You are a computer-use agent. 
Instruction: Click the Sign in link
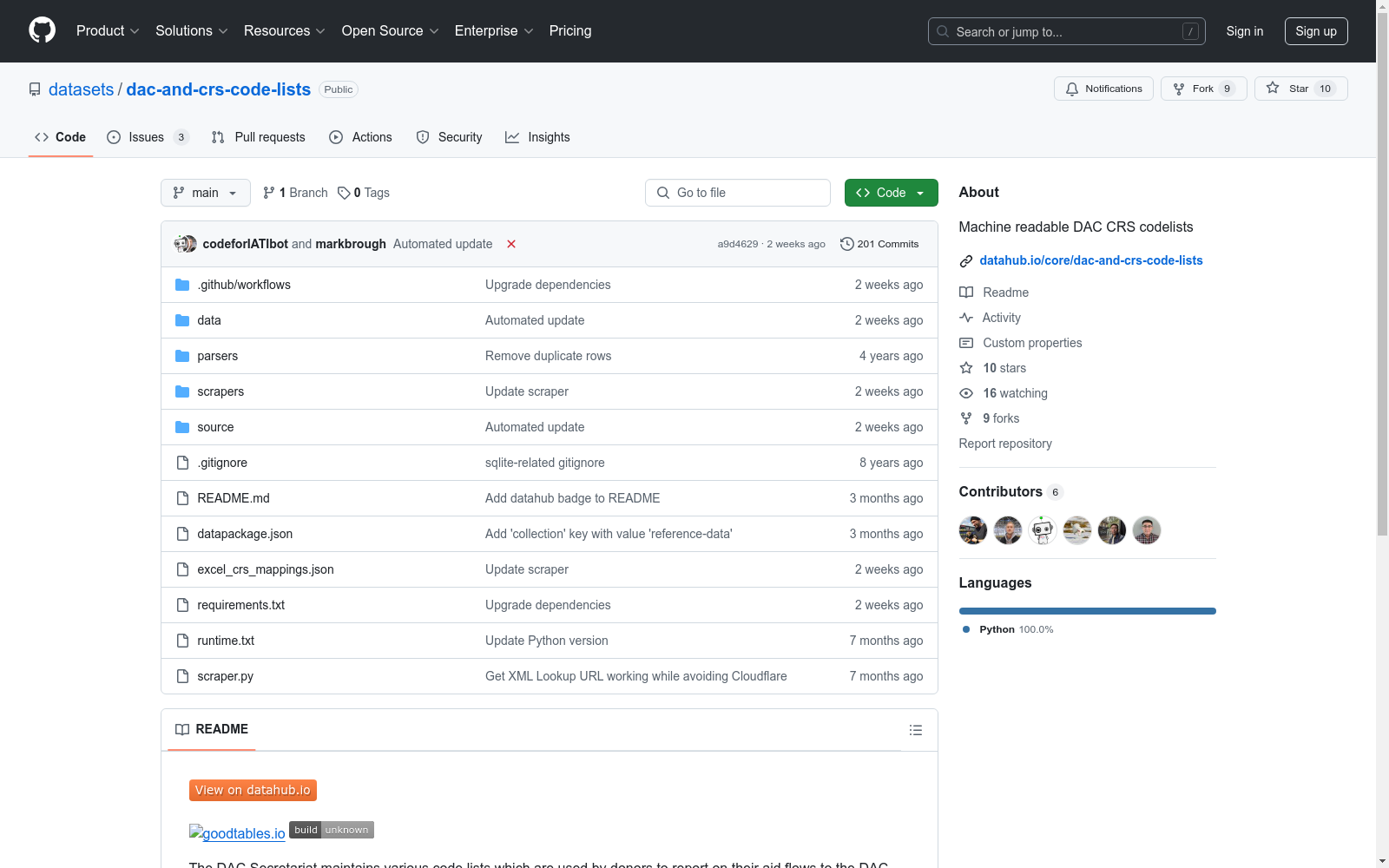[1245, 31]
